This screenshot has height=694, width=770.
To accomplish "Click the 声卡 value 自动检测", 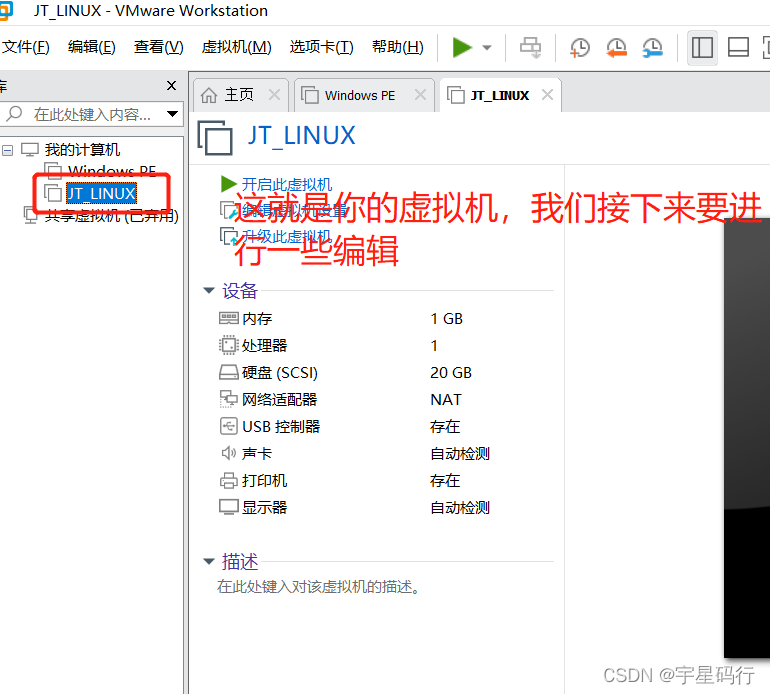I will click(x=460, y=454).
